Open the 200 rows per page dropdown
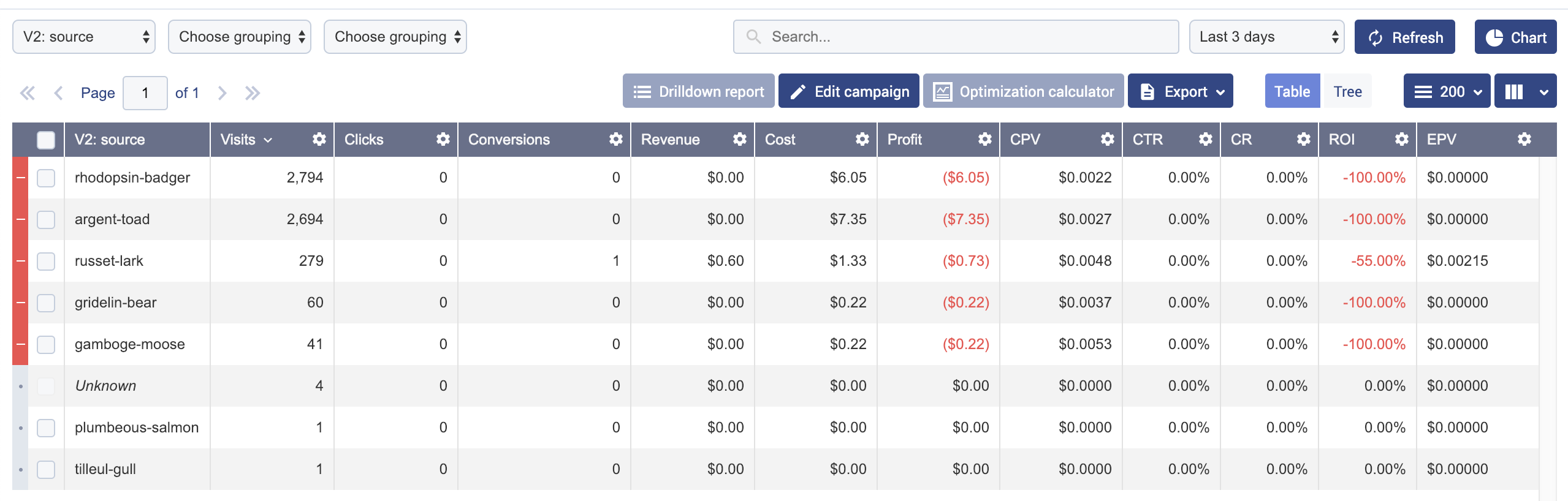Screen dimensions: 1568x501 tap(1447, 92)
